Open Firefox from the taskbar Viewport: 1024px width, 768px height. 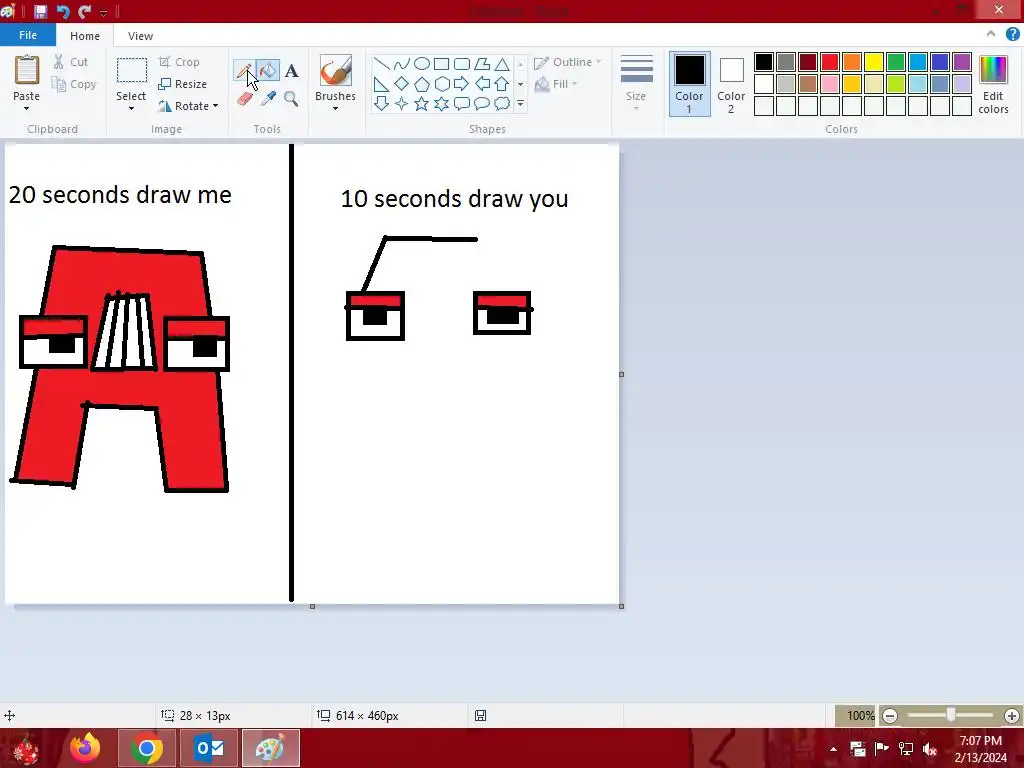[x=86, y=748]
